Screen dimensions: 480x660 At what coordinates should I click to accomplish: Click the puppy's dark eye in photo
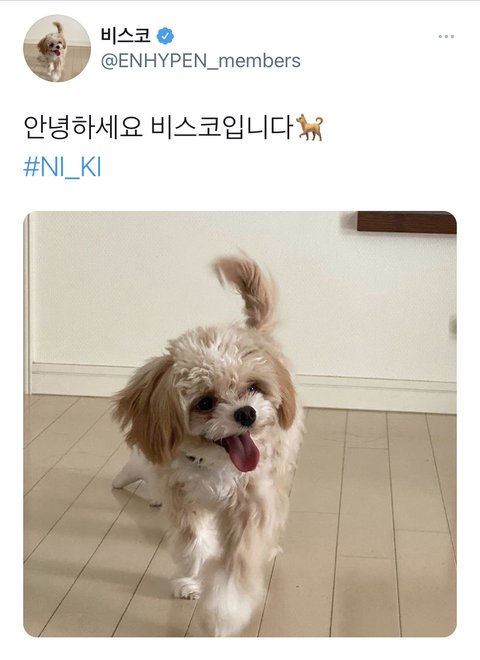pyautogui.click(x=205, y=405)
